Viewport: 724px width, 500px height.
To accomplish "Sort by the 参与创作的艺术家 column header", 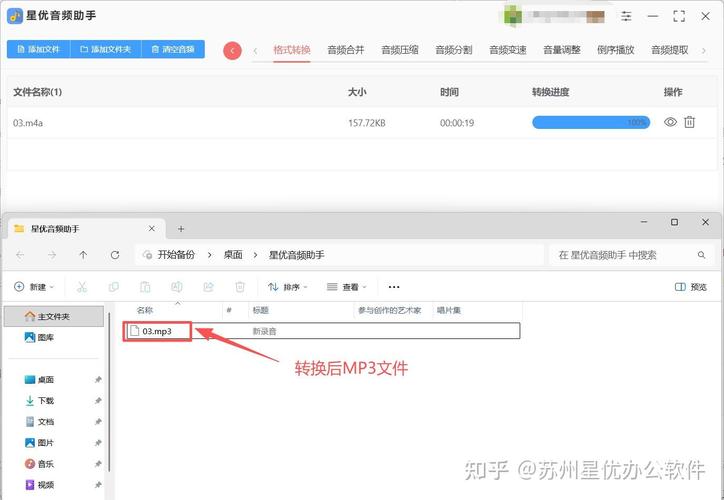I will click(390, 310).
